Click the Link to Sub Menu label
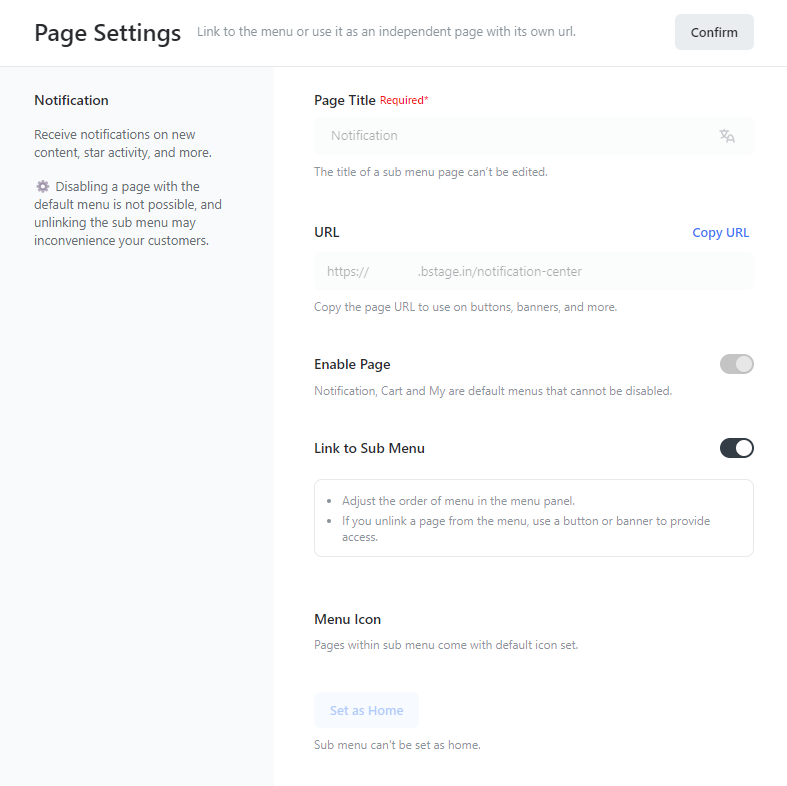 (369, 448)
